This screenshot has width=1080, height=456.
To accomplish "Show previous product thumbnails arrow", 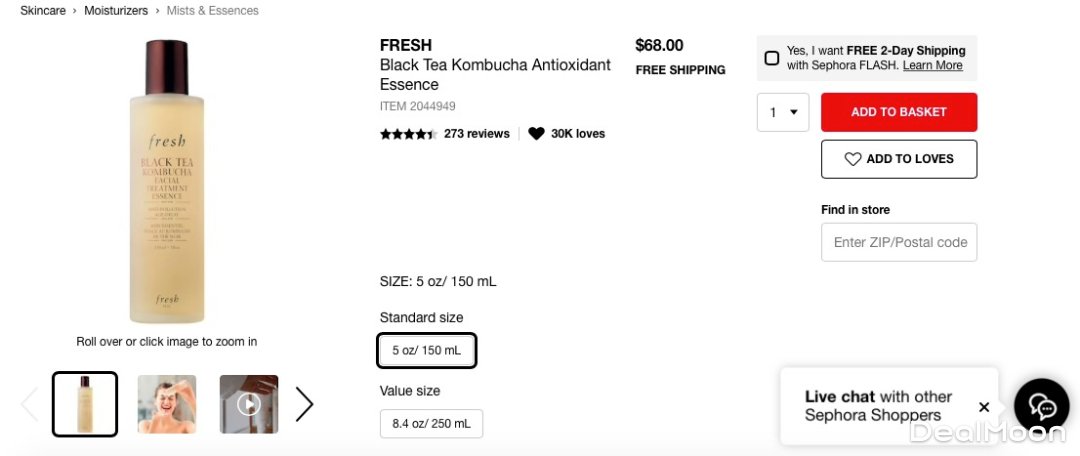I will pyautogui.click(x=29, y=404).
